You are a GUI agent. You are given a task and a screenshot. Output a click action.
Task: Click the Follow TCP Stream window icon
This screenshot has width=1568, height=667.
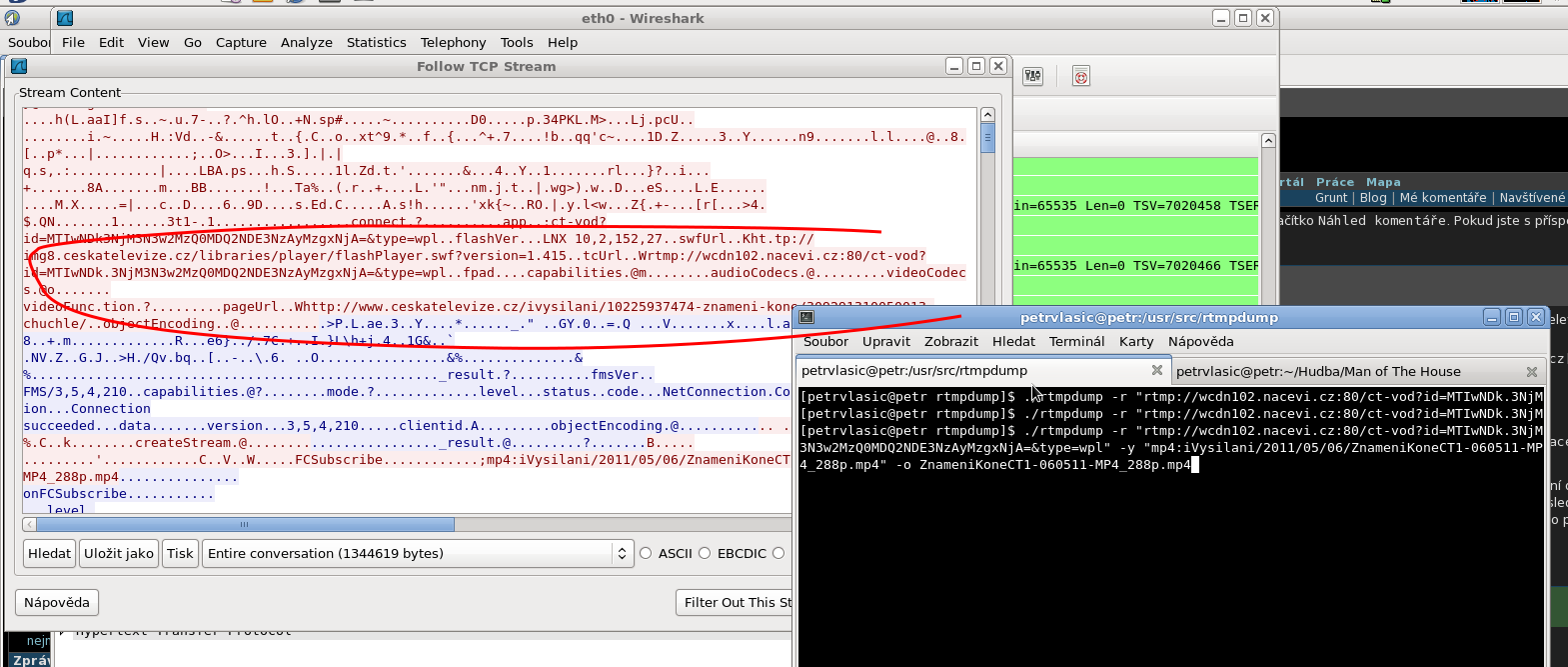[x=19, y=66]
